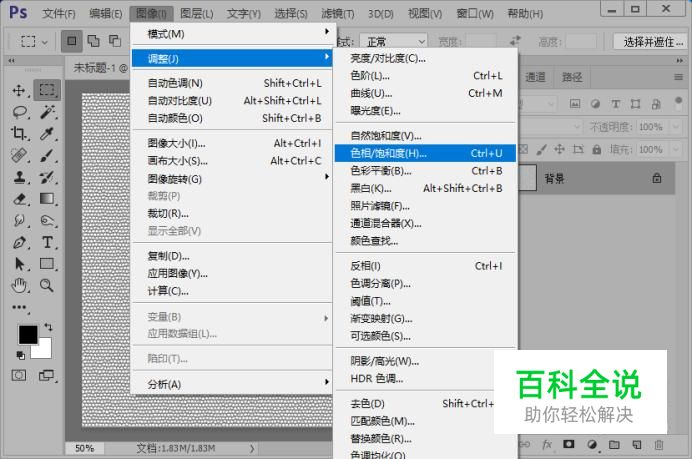Choose 亮度/对比度(C)... menu item

click(x=425, y=58)
